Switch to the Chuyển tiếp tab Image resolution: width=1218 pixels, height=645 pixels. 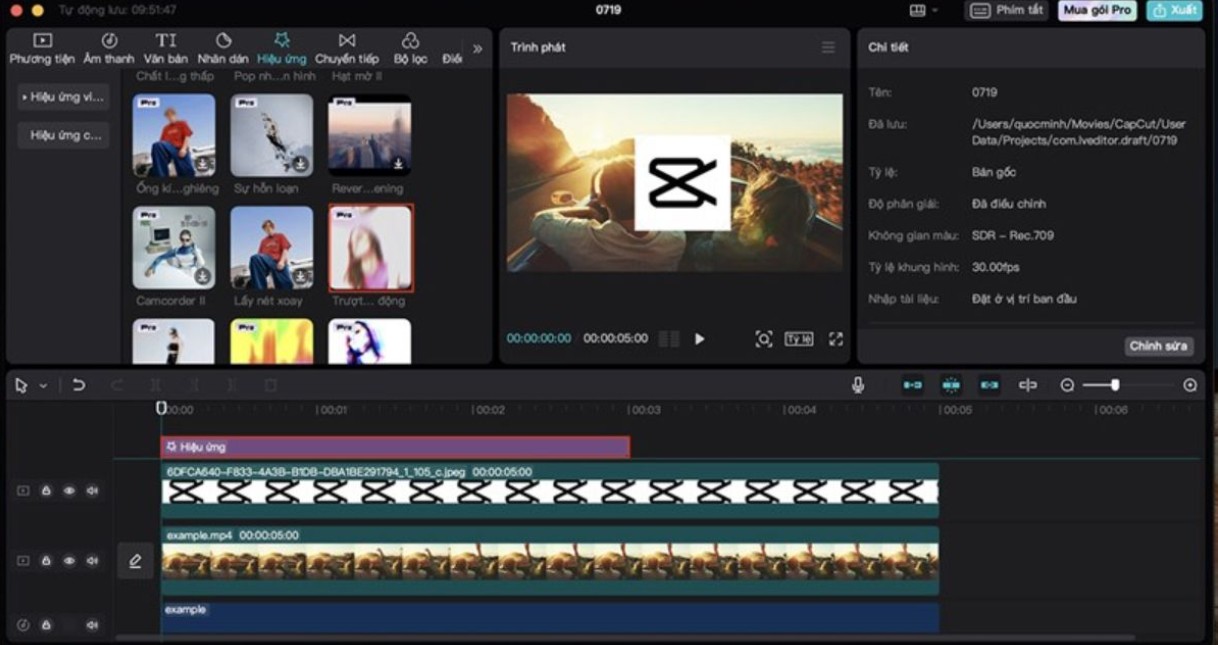[347, 48]
